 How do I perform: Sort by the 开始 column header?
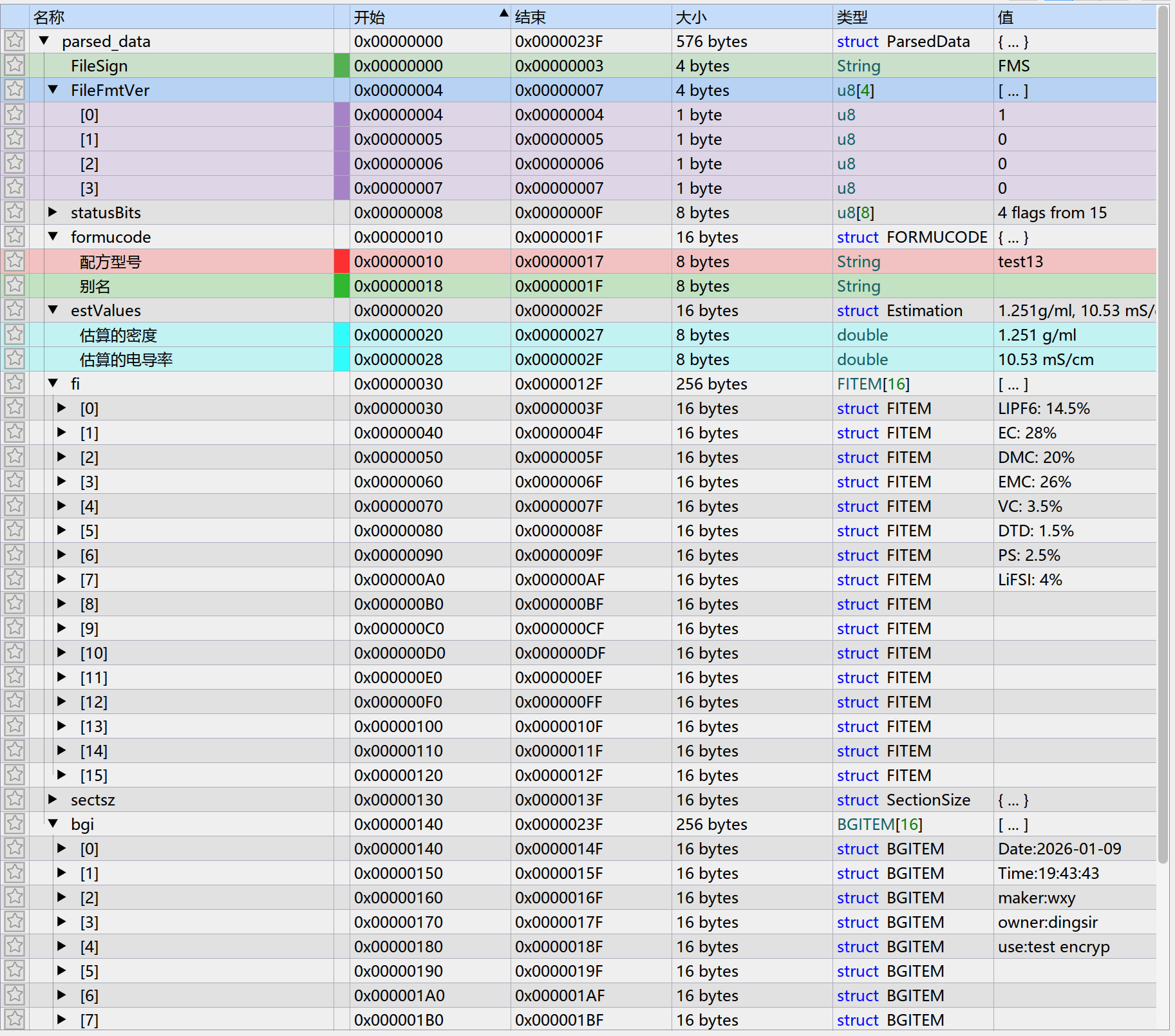(x=430, y=17)
